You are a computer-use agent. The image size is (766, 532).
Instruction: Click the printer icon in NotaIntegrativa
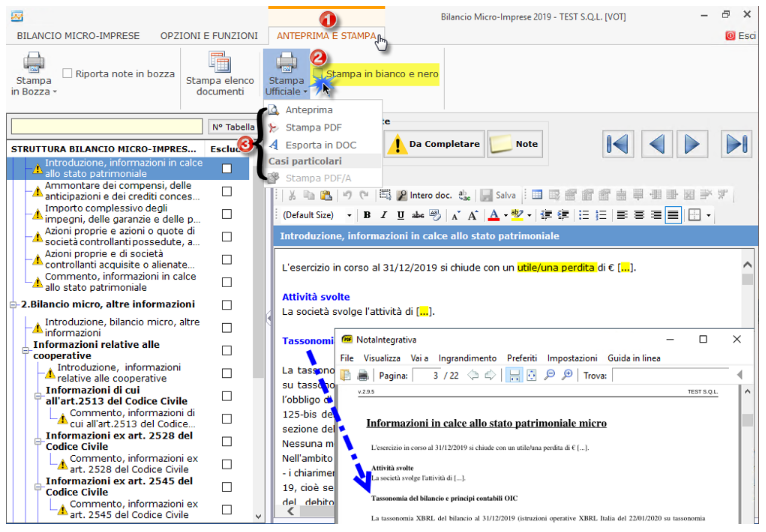(362, 375)
